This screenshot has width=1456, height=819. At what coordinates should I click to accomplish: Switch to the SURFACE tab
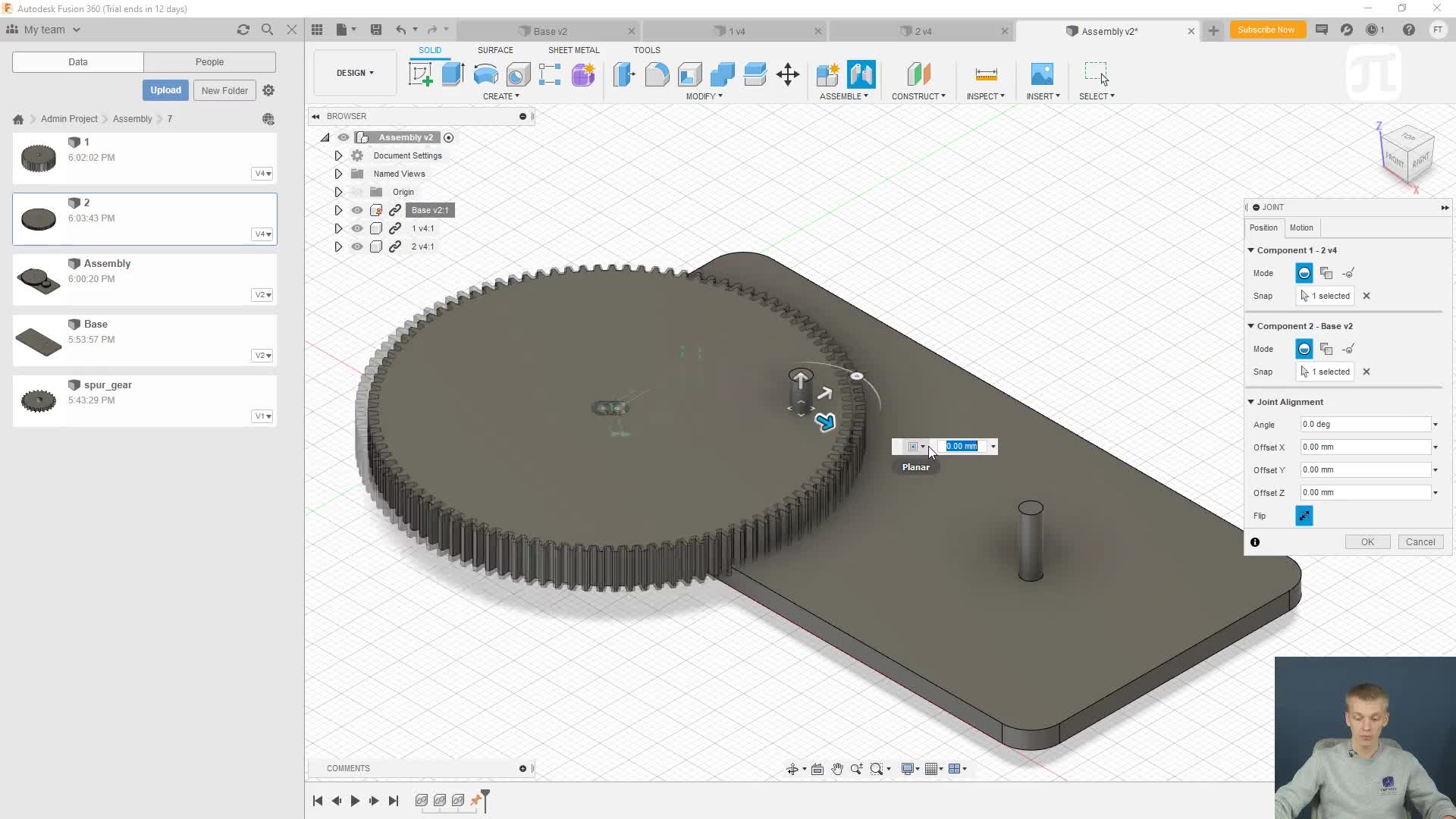495,50
